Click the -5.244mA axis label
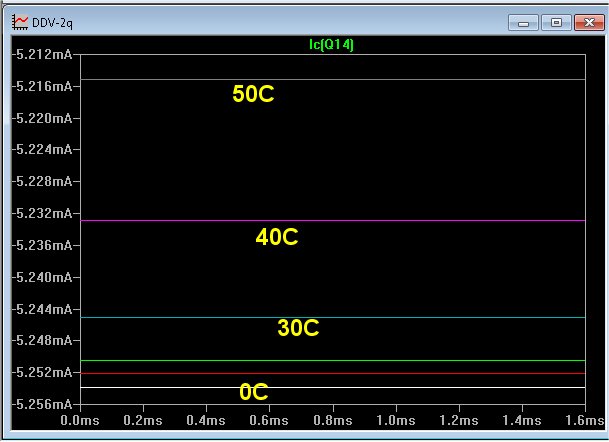609x442 pixels. (42, 310)
